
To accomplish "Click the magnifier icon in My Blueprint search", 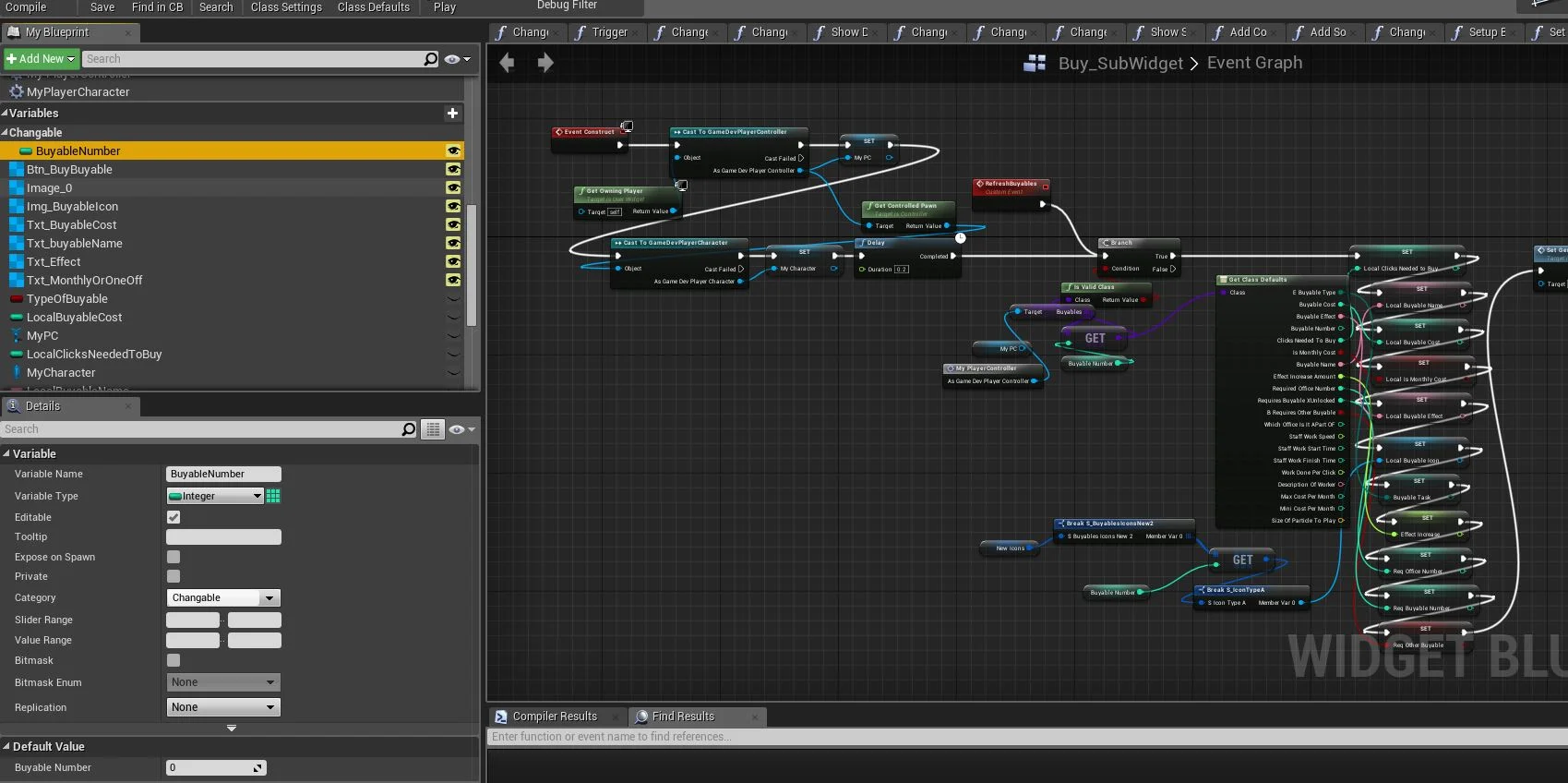I will (430, 59).
